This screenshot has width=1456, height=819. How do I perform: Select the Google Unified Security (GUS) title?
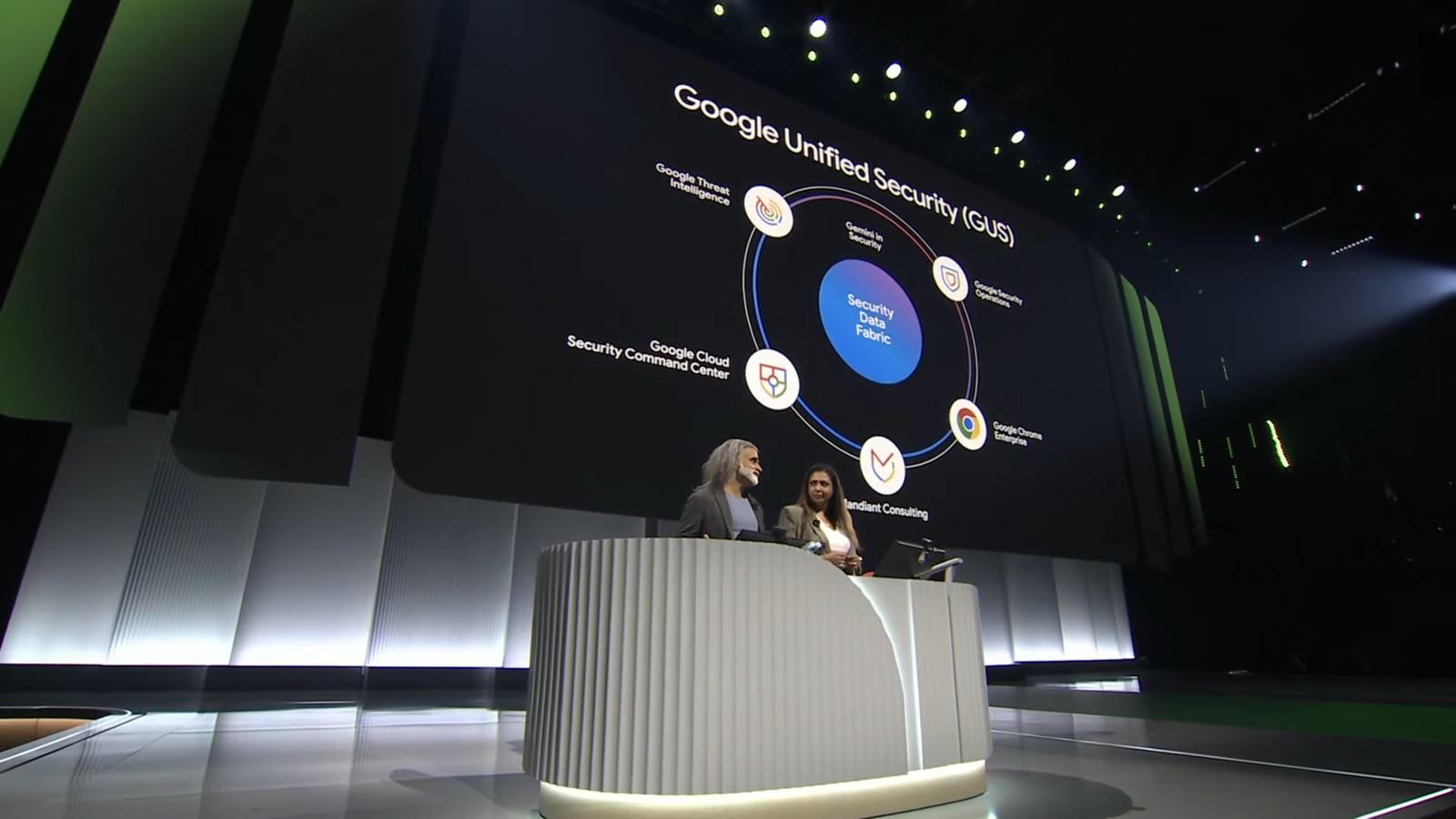coord(843,161)
